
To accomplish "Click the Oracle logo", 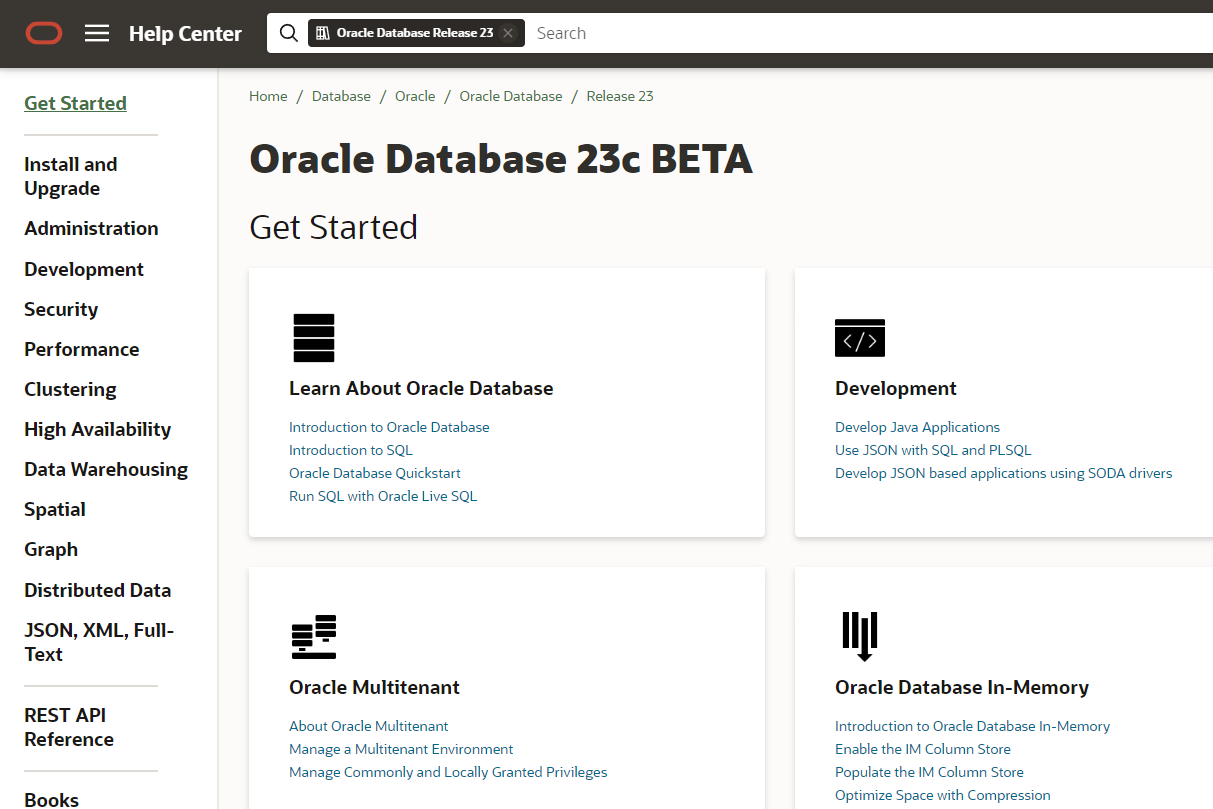I will 44,33.
